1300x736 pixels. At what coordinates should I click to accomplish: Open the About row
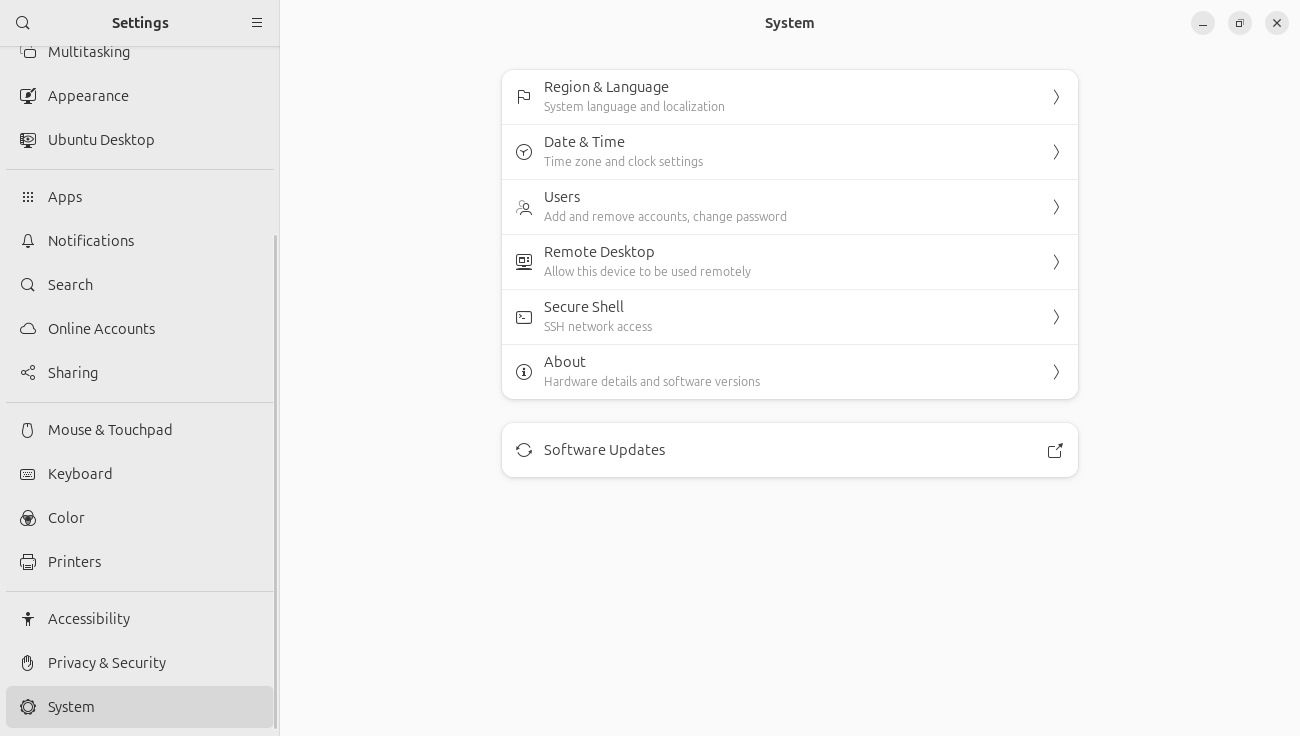point(789,372)
